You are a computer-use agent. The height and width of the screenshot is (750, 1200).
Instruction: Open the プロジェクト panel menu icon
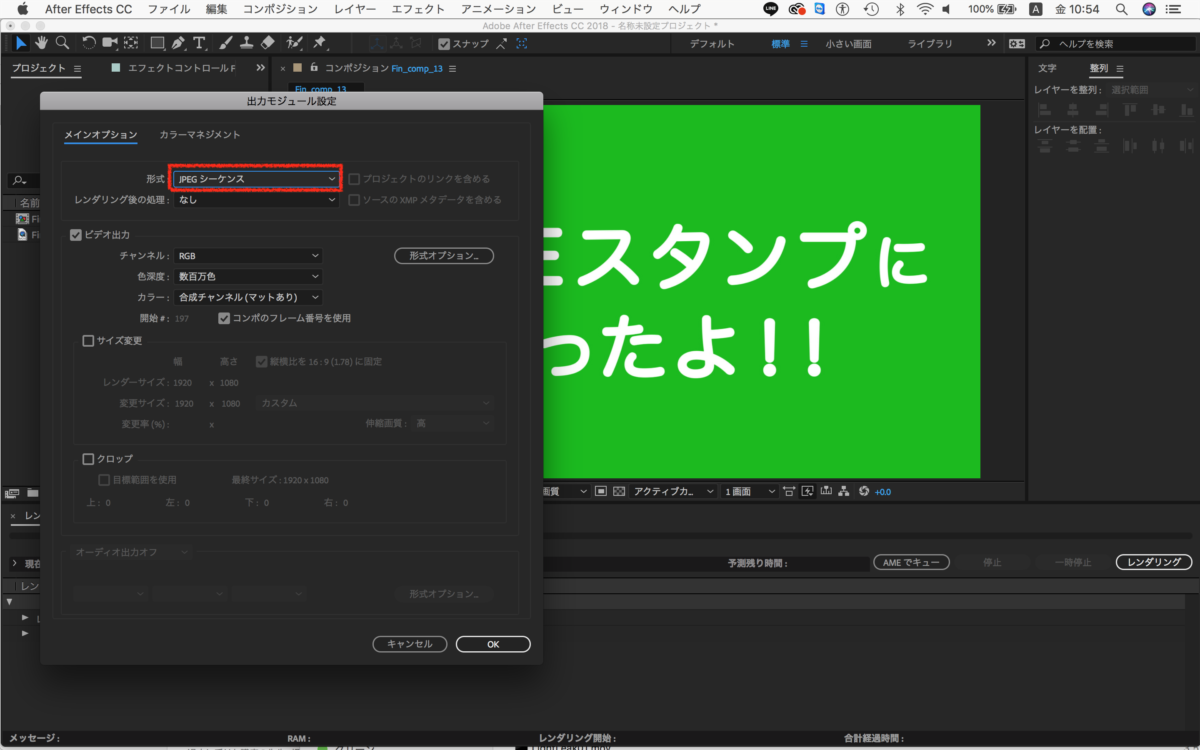tap(78, 68)
